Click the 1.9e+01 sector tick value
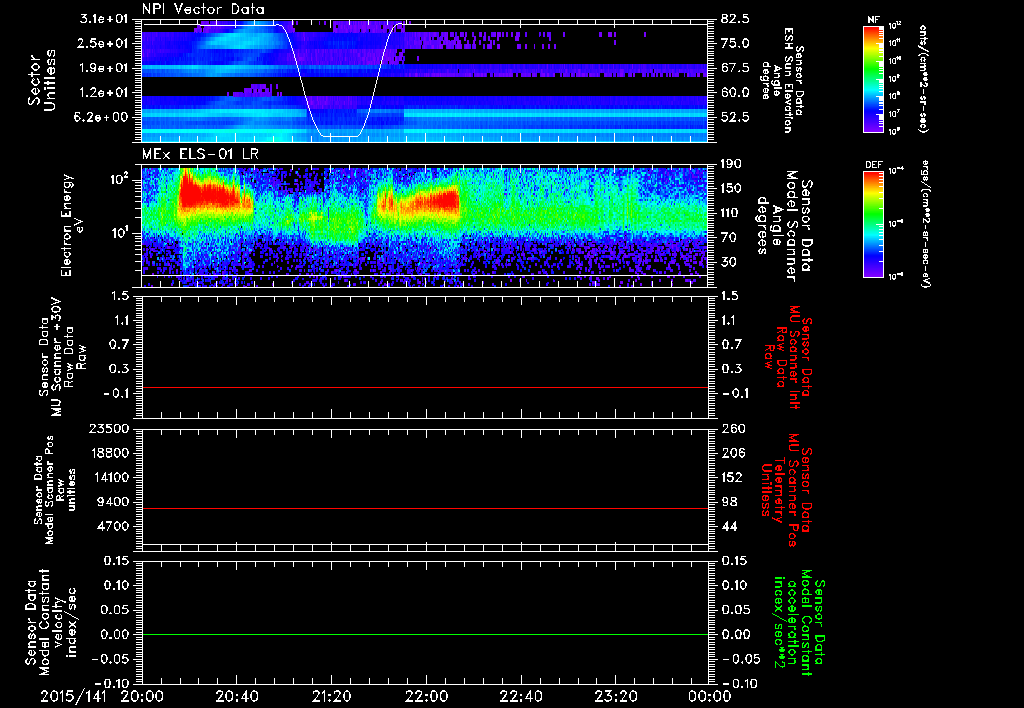This screenshot has height=708, width=1024. (104, 68)
